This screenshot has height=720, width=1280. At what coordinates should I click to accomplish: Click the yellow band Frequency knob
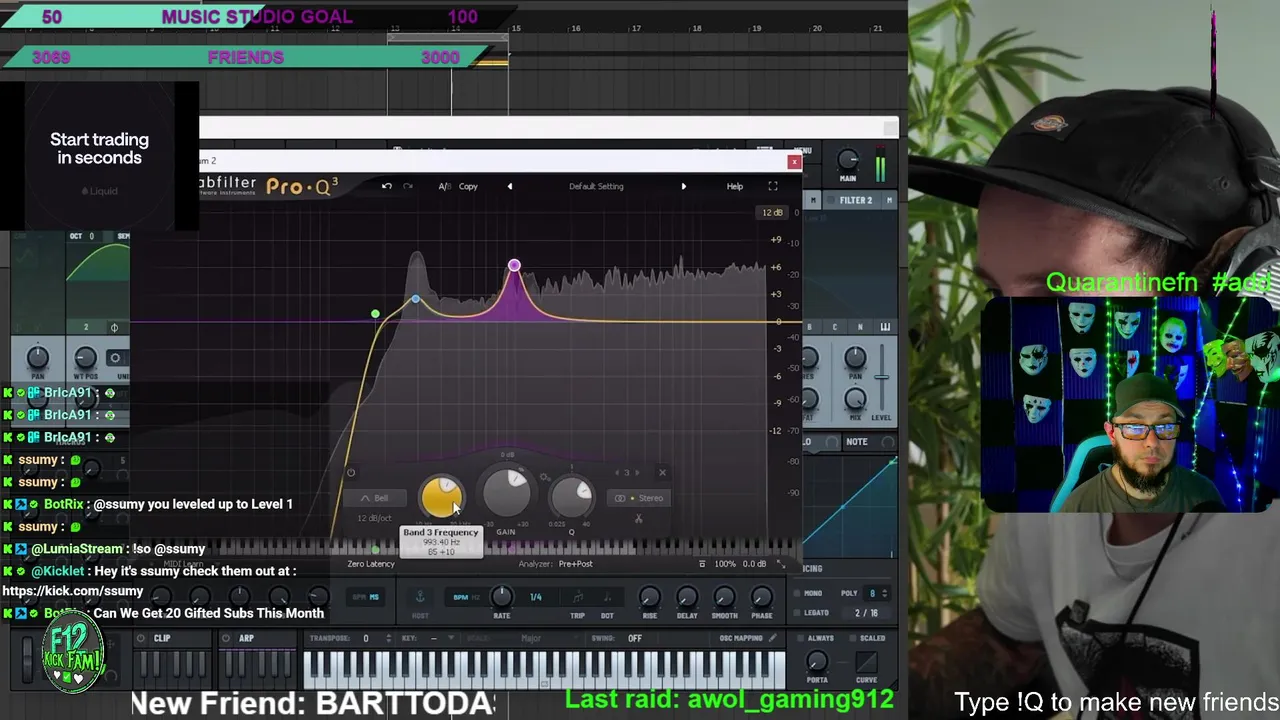[441, 497]
